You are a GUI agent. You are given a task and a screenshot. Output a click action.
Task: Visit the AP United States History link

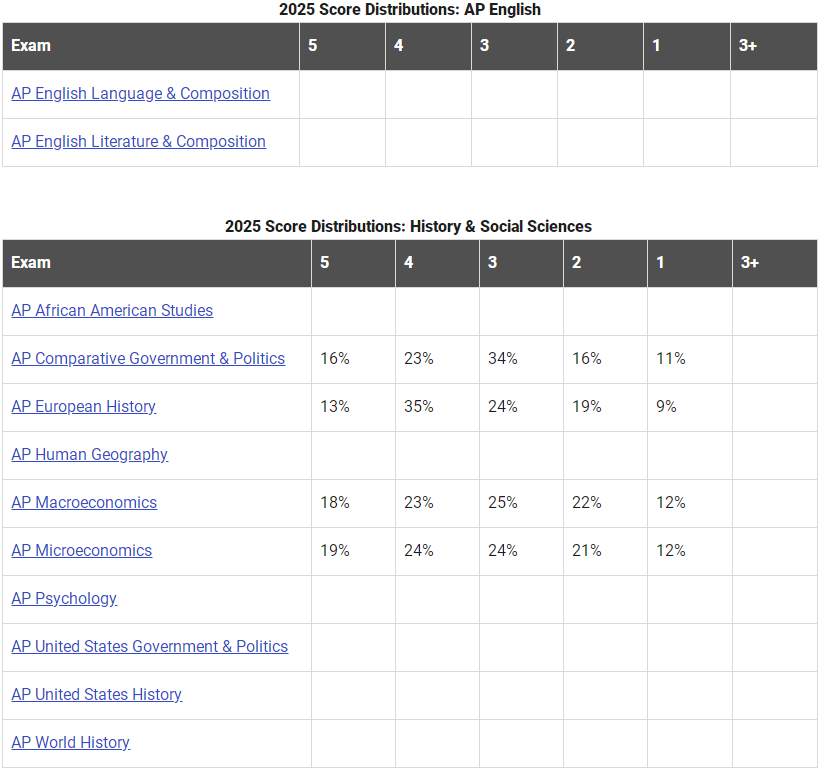click(97, 695)
